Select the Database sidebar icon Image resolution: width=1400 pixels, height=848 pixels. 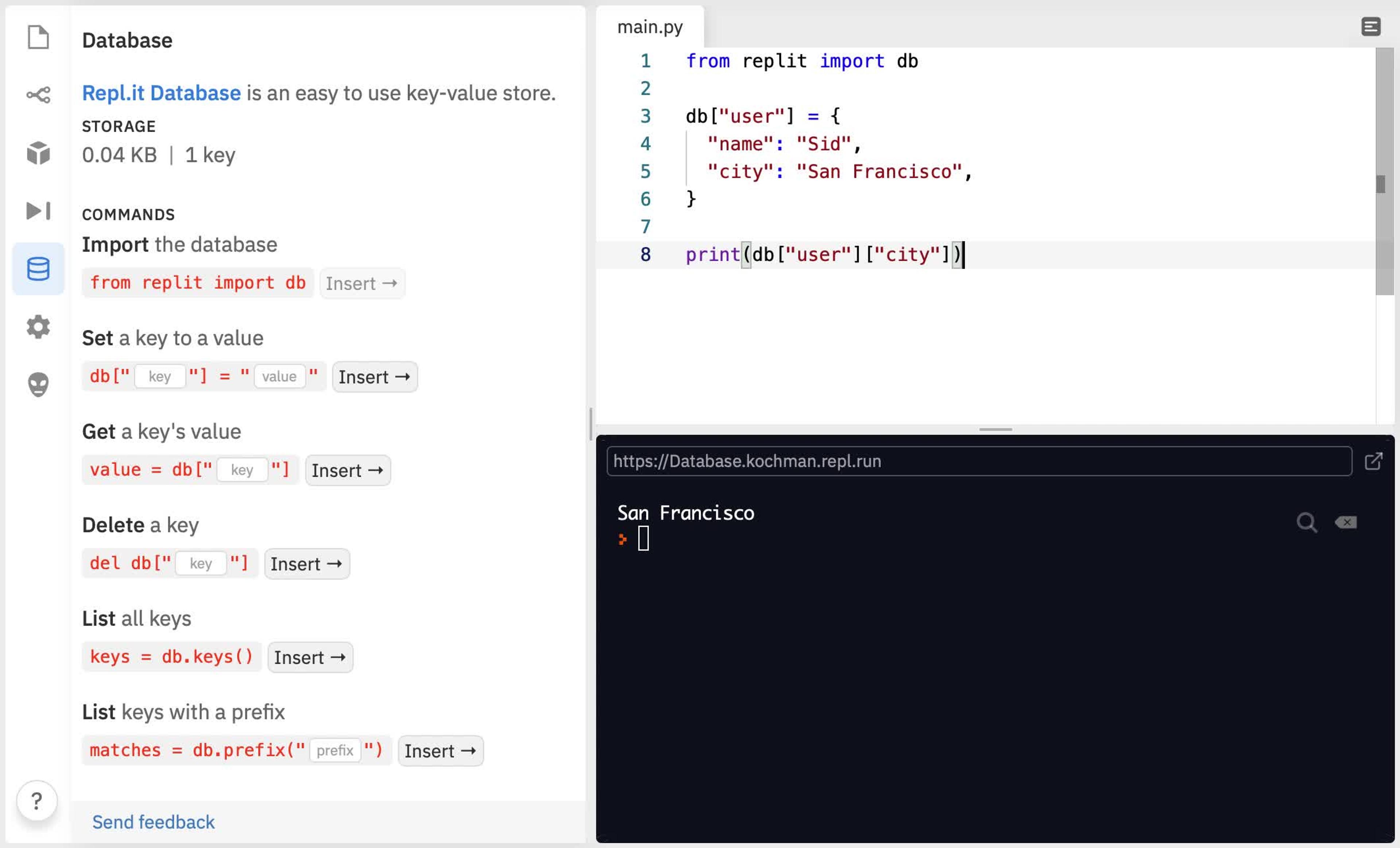38,269
